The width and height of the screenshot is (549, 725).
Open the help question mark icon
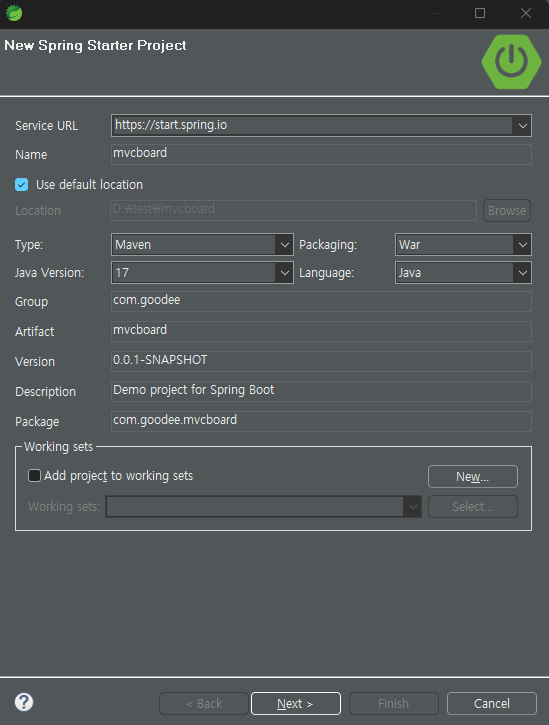[24, 702]
